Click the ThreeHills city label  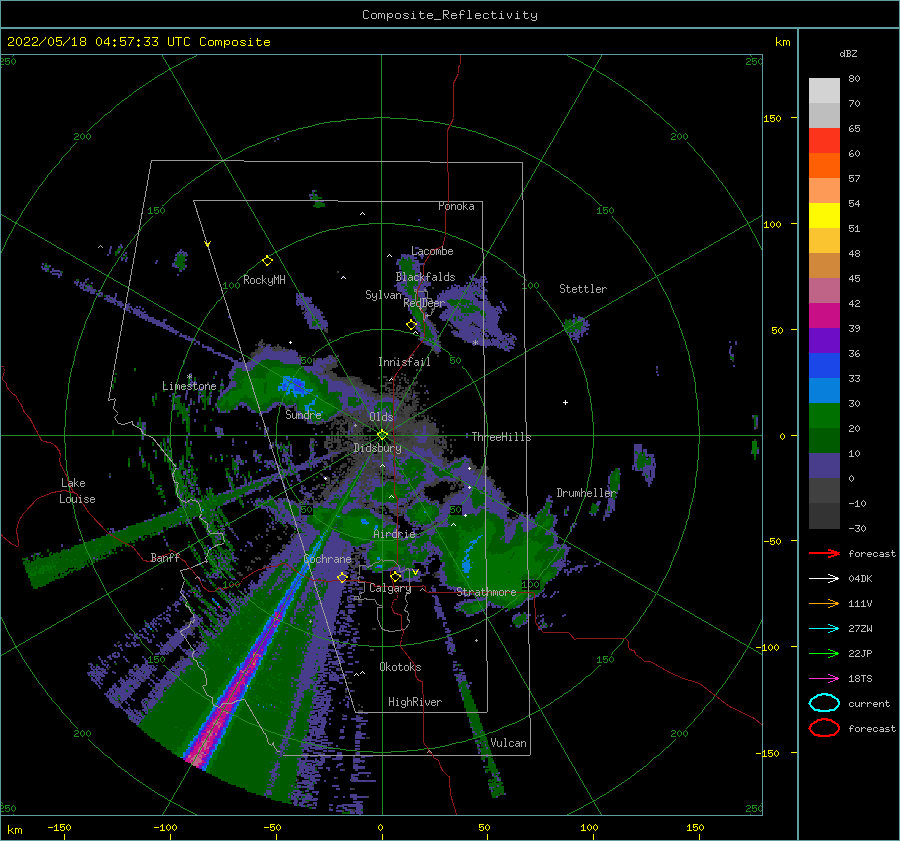coord(501,437)
